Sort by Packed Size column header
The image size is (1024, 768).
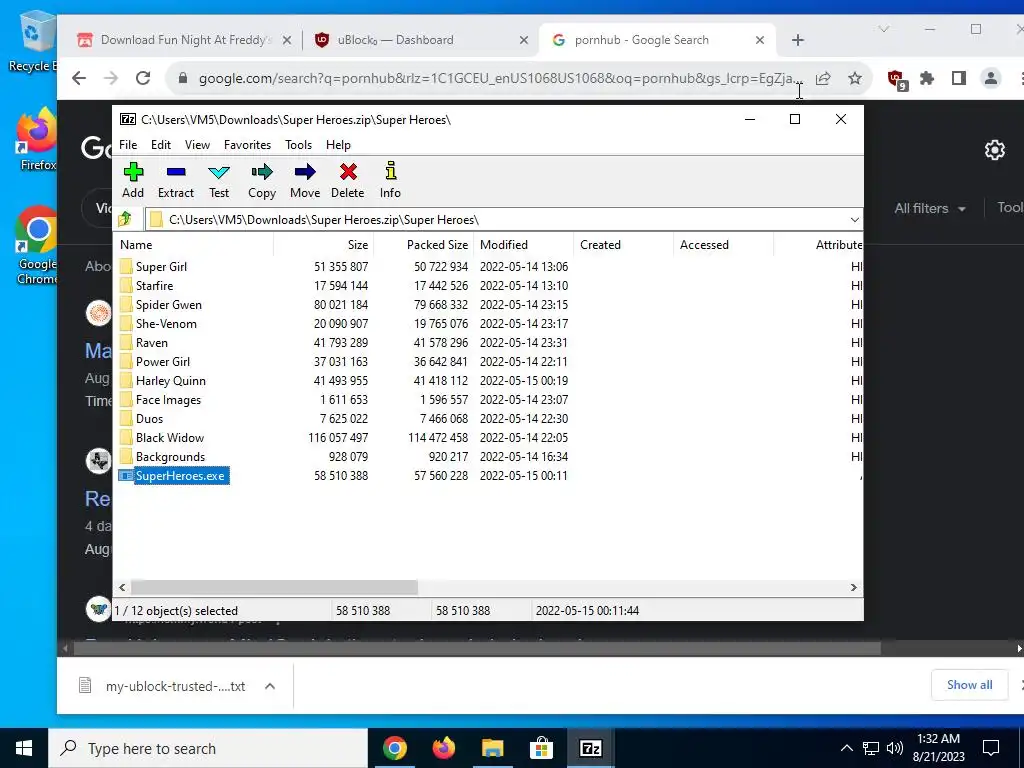pos(424,245)
